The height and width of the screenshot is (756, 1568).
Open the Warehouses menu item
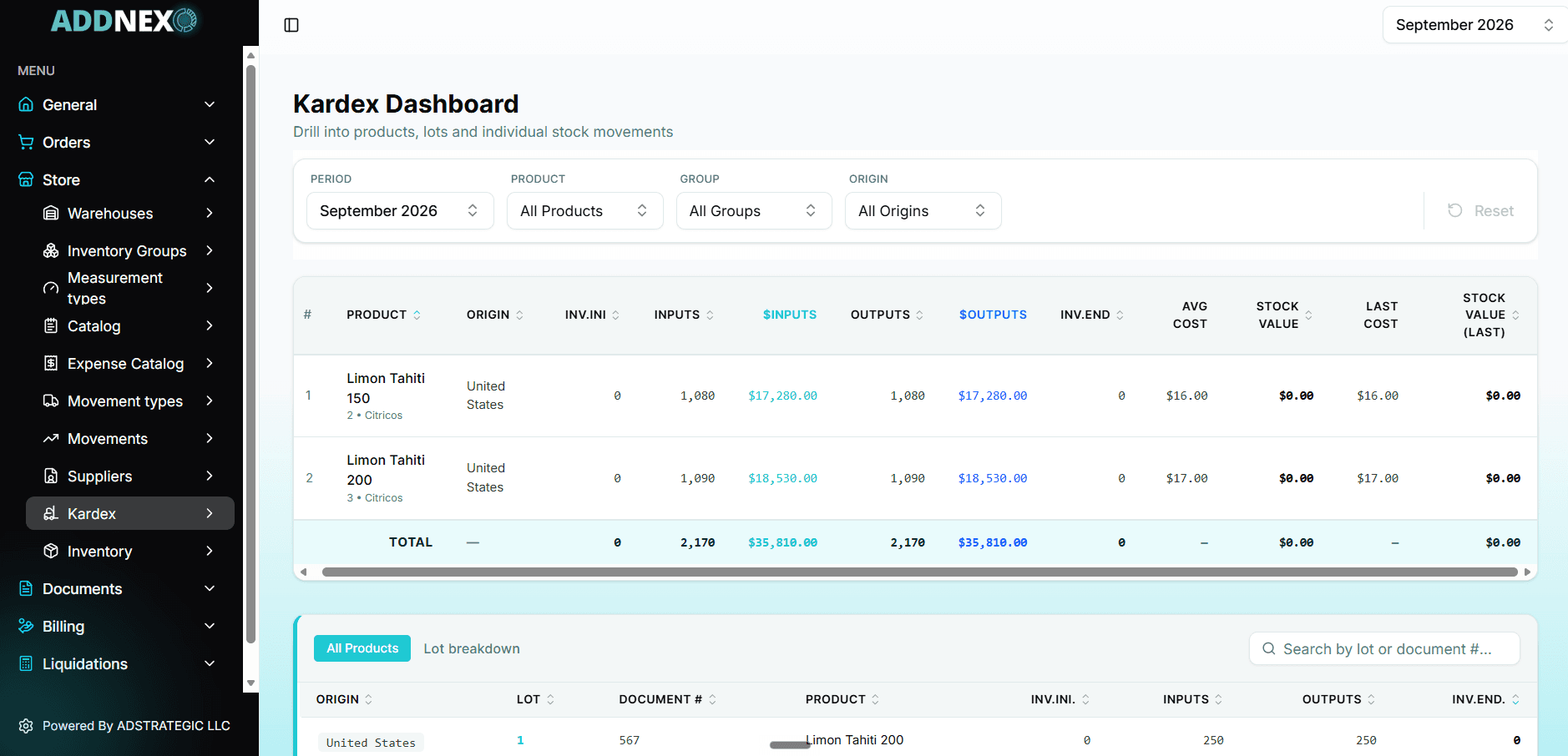130,213
